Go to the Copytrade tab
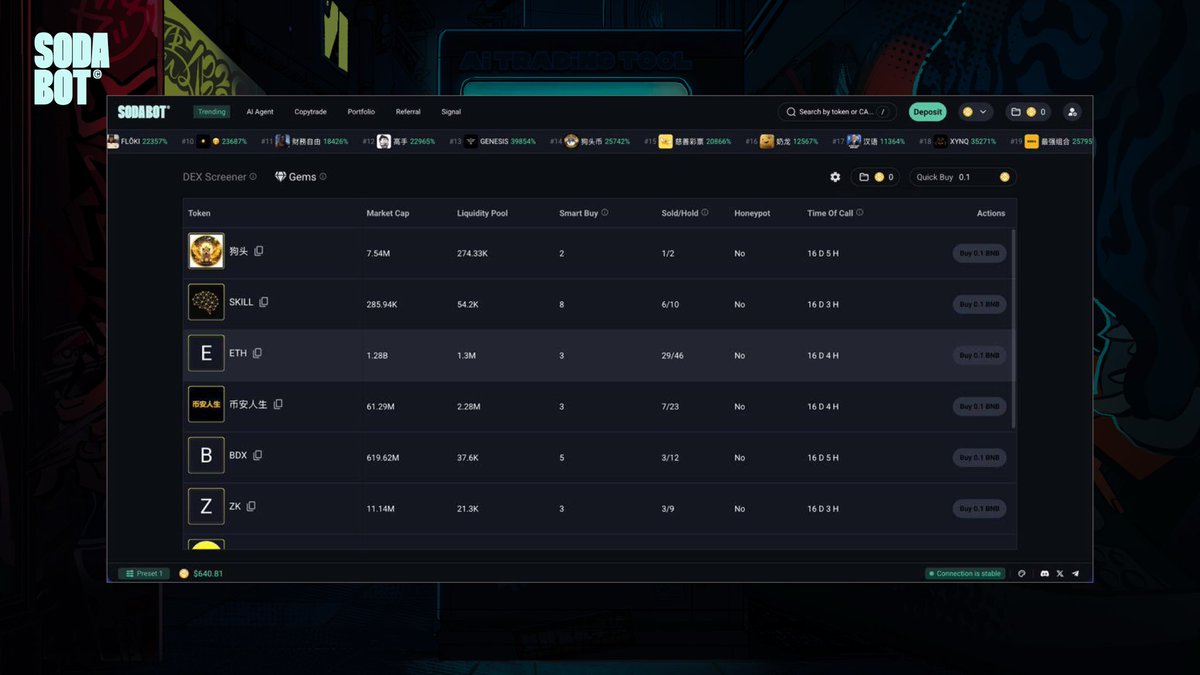The width and height of the screenshot is (1200, 675). pos(311,112)
